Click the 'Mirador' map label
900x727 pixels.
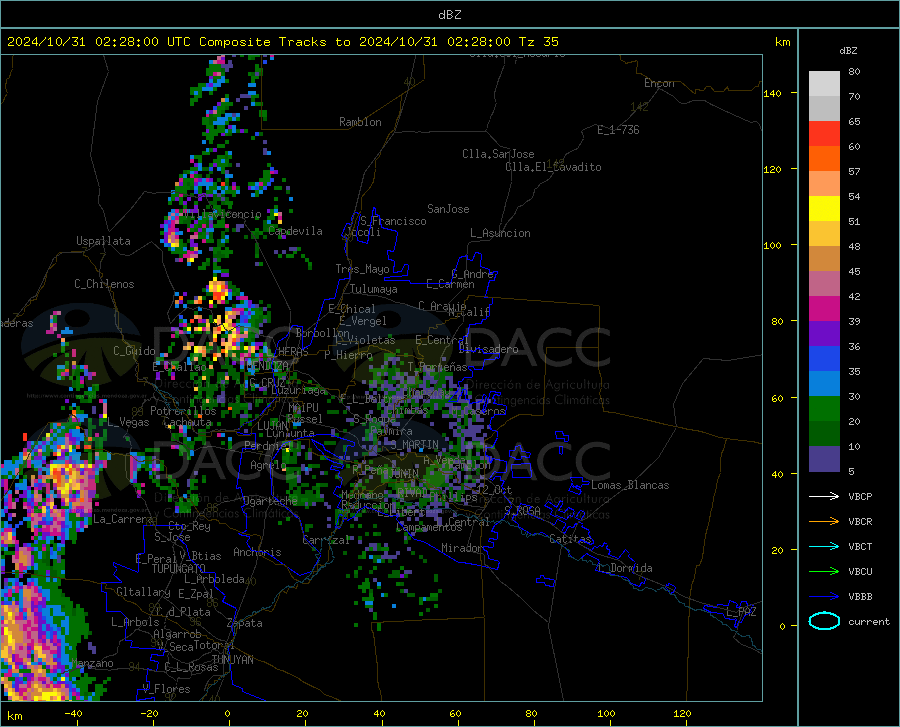tap(462, 548)
